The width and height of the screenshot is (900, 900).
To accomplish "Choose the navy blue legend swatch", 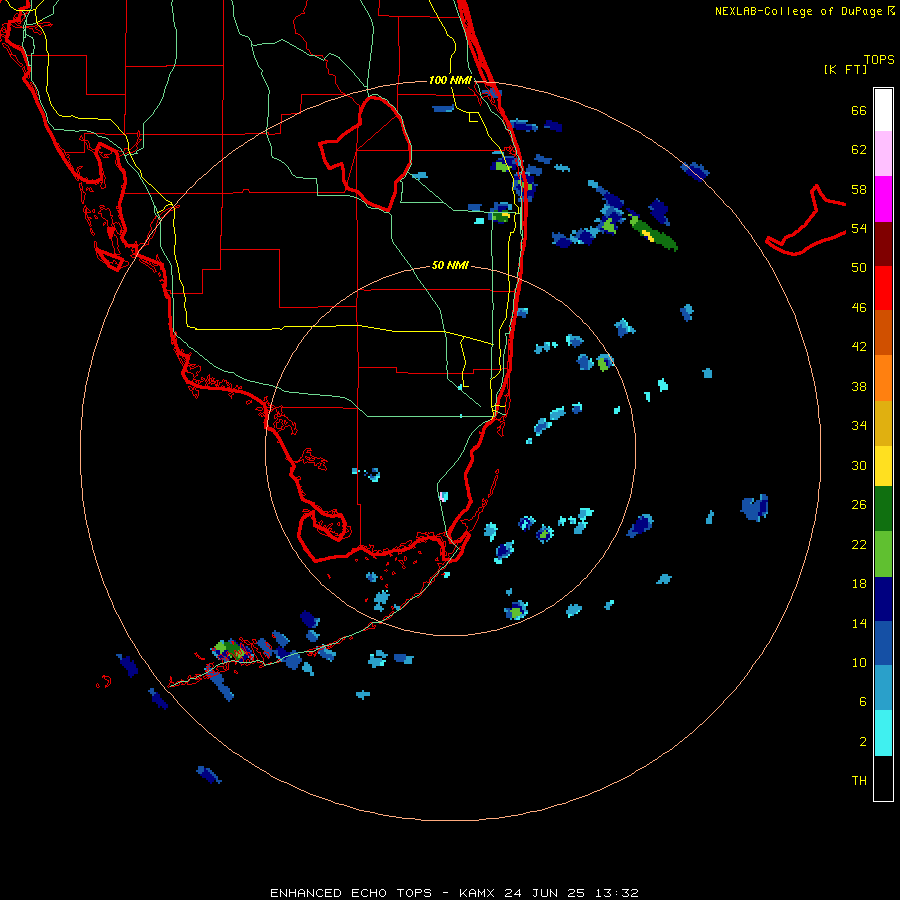I will point(883,599).
